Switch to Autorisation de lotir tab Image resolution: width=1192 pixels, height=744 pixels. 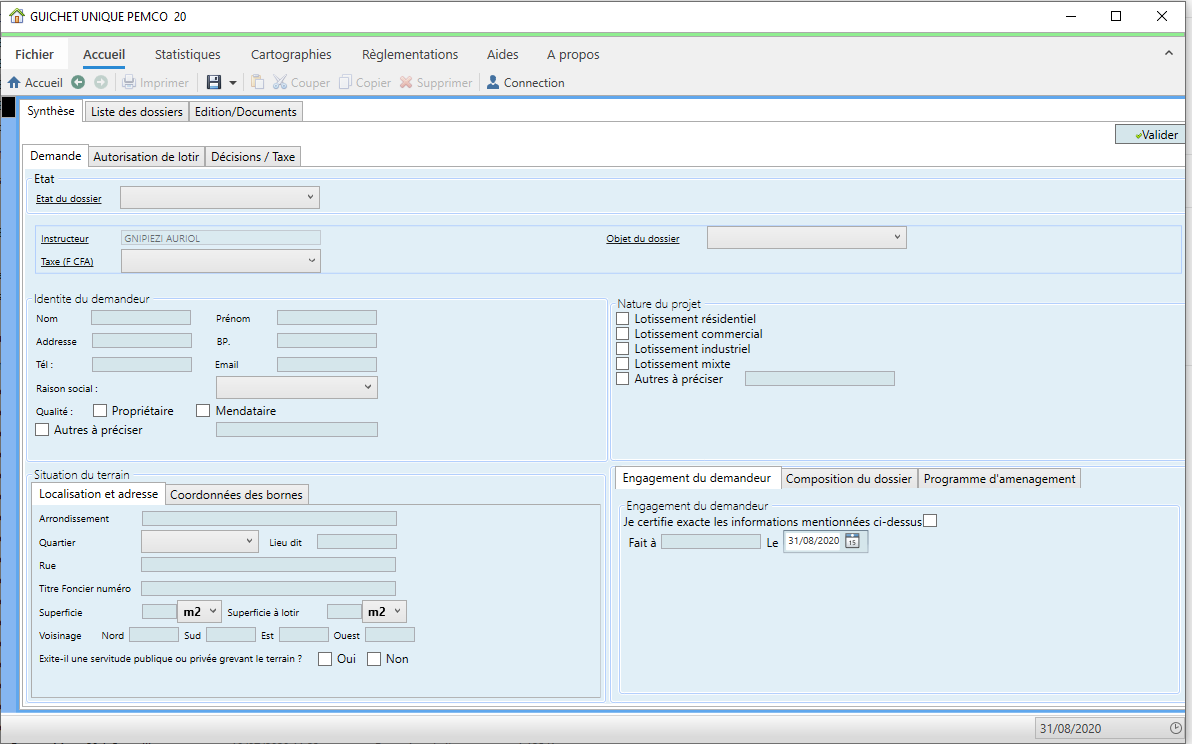pos(147,157)
